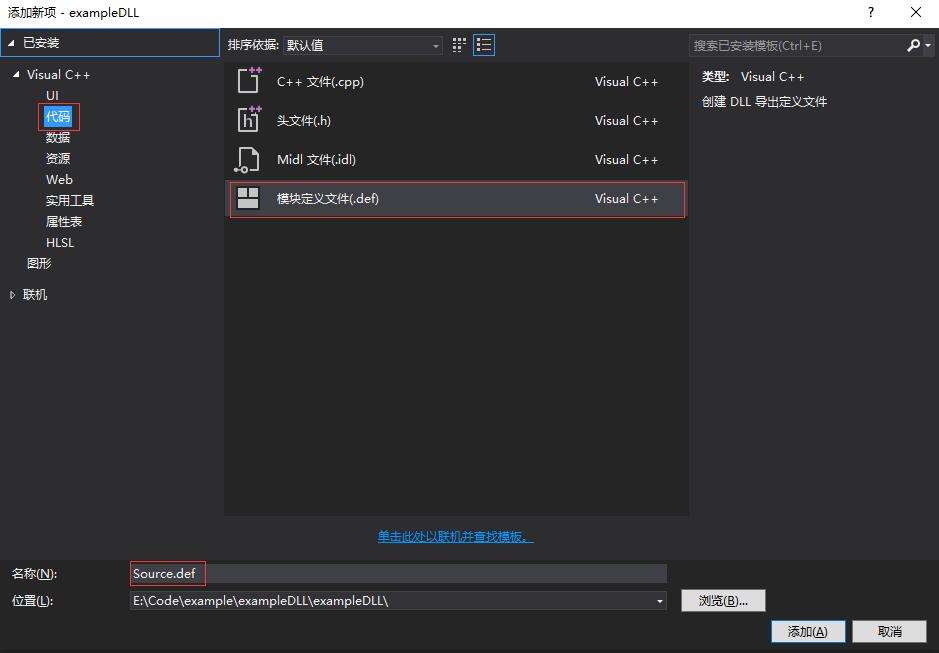939x653 pixels.
Task: Click the module definition file icon
Action: tap(247, 198)
